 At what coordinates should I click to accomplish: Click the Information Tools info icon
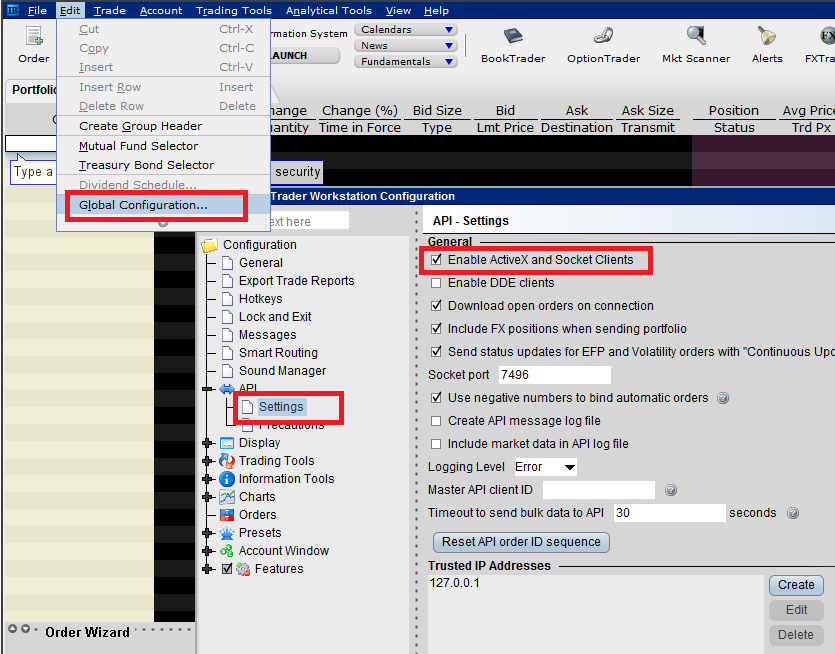(227, 479)
